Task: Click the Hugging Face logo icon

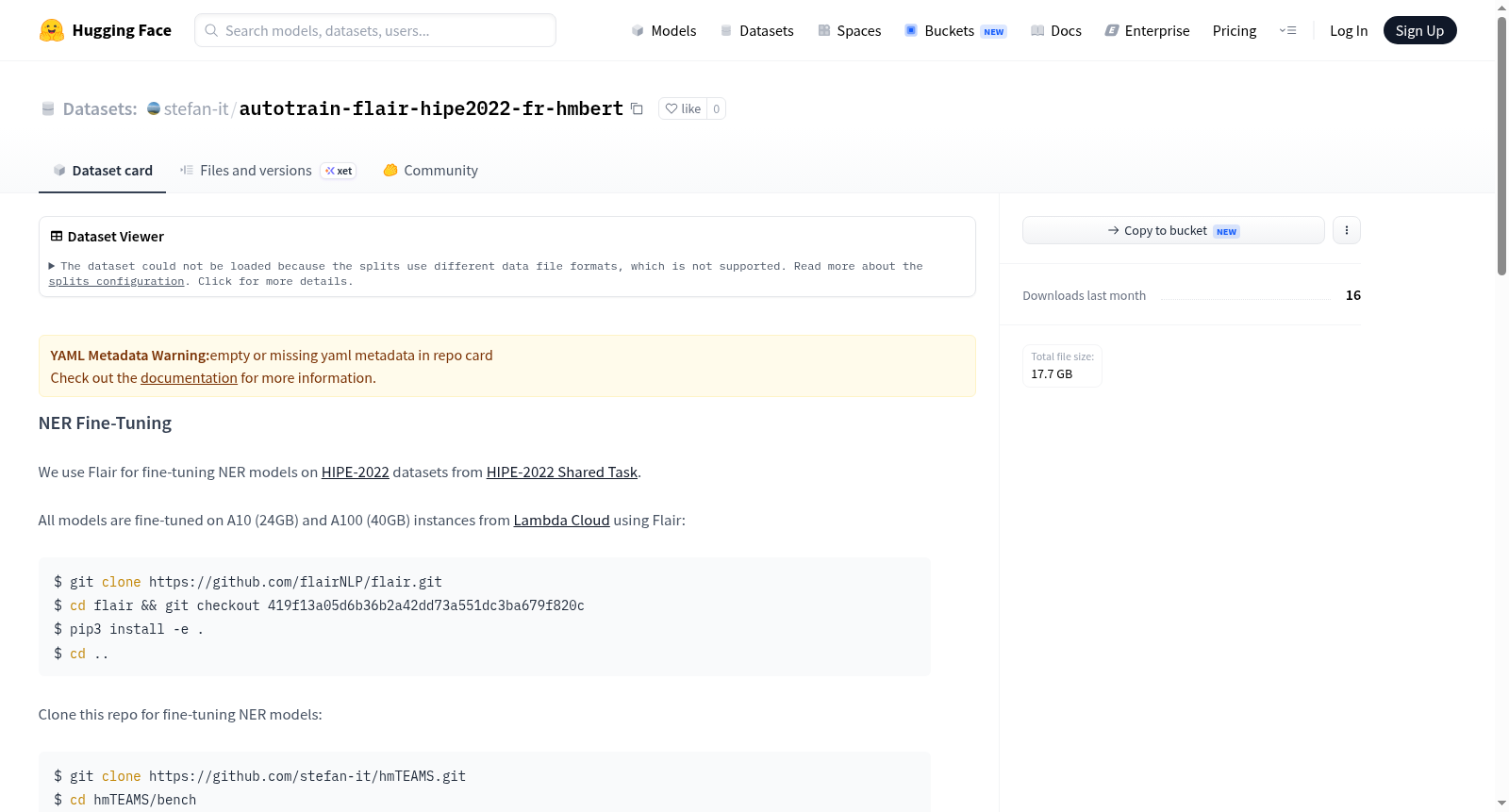Action: tap(52, 30)
